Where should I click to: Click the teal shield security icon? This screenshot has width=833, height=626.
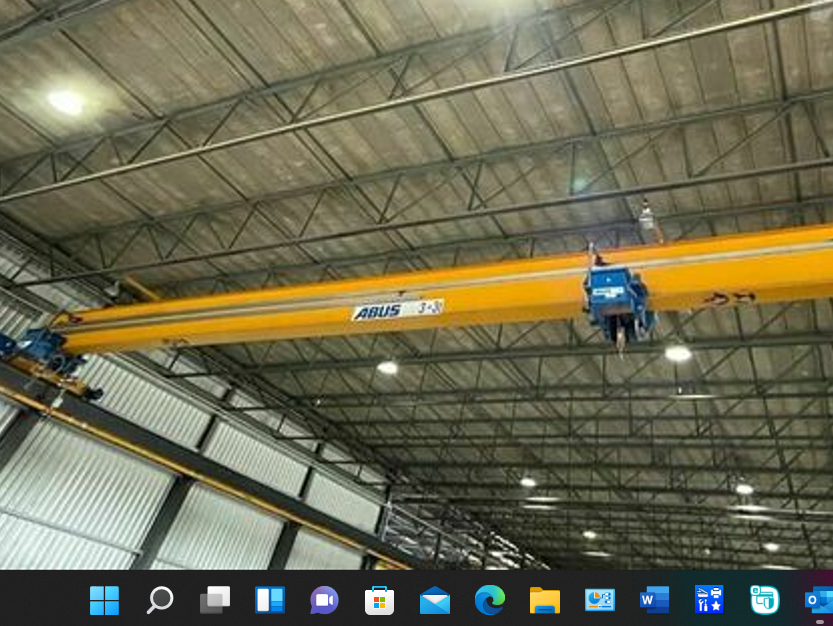click(x=765, y=600)
